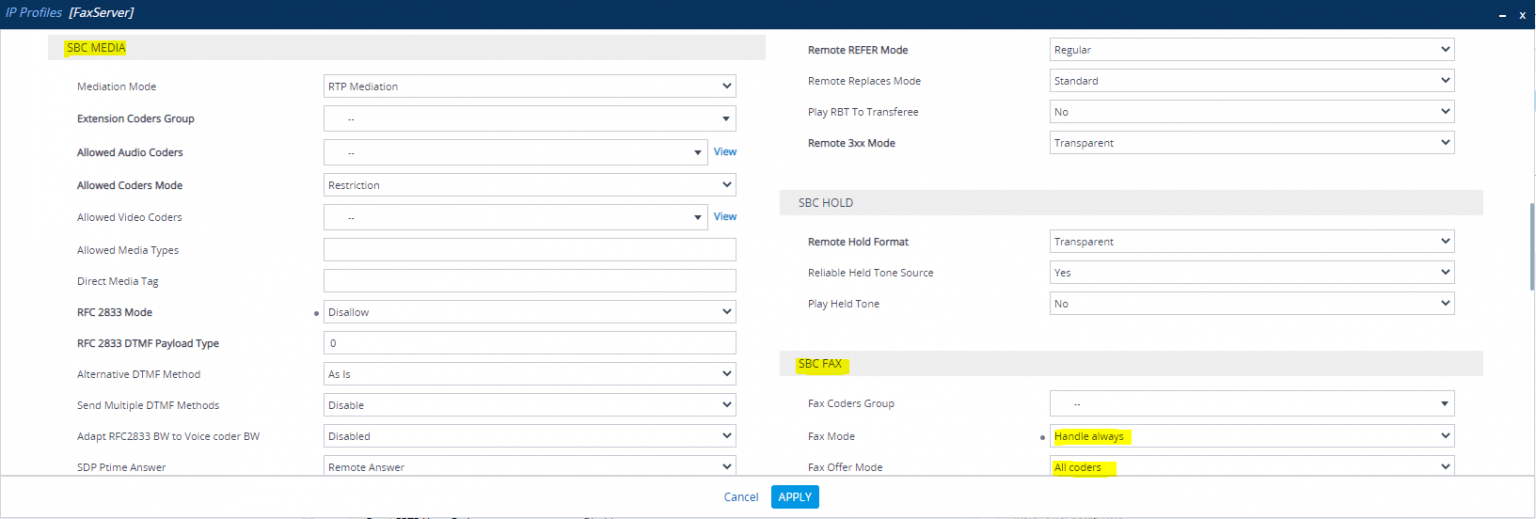Open the Remote REFER Mode dropdown
1536x519 pixels.
click(x=1251, y=50)
